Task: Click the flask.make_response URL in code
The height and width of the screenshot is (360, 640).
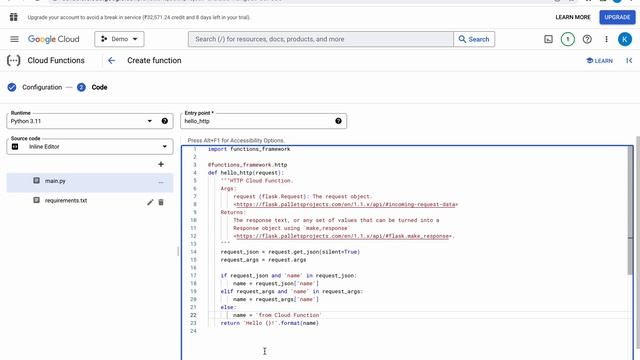Action: [x=342, y=236]
